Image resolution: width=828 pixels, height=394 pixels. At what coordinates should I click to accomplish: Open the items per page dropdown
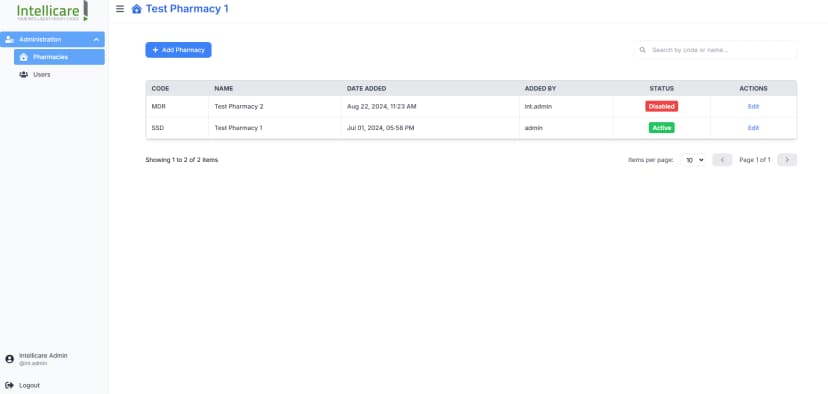[693, 160]
